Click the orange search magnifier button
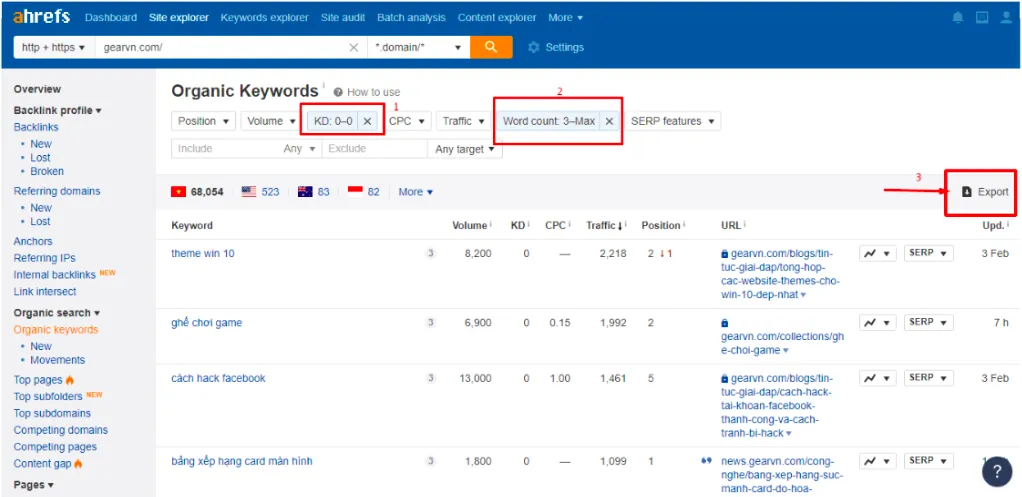The image size is (1022, 497). click(x=491, y=47)
